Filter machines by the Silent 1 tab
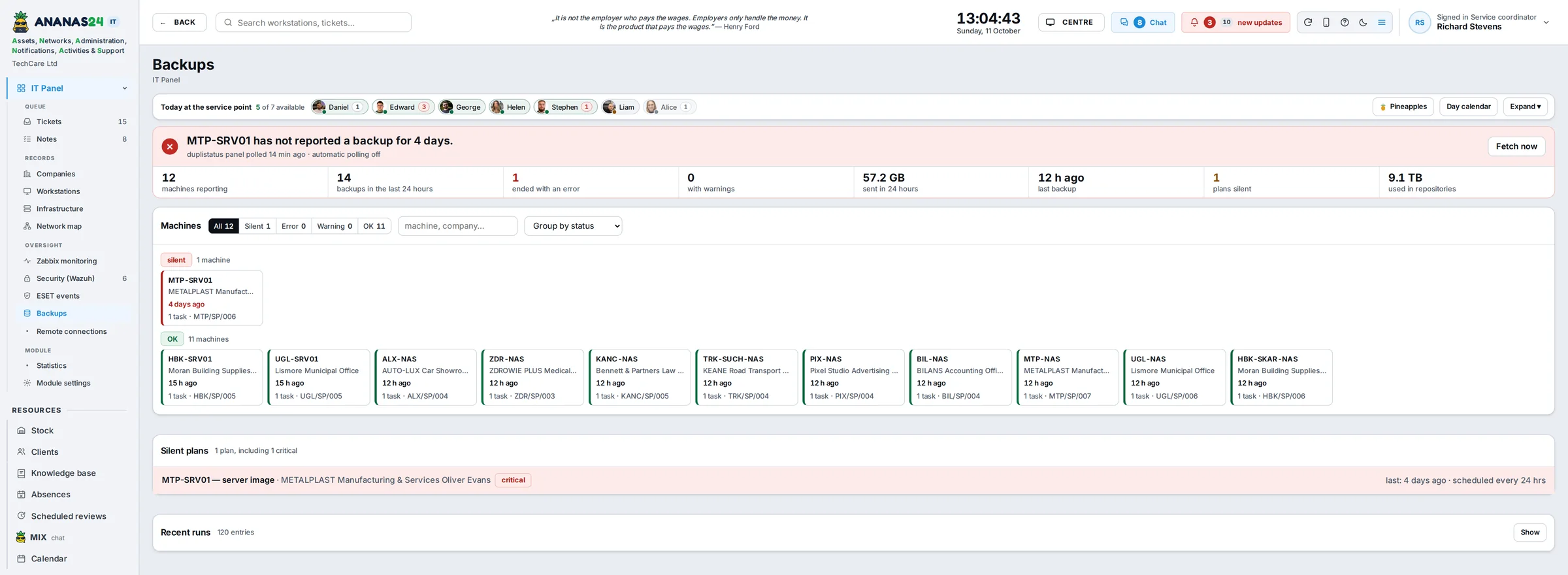Screen dimensions: 1568x575 257,226
